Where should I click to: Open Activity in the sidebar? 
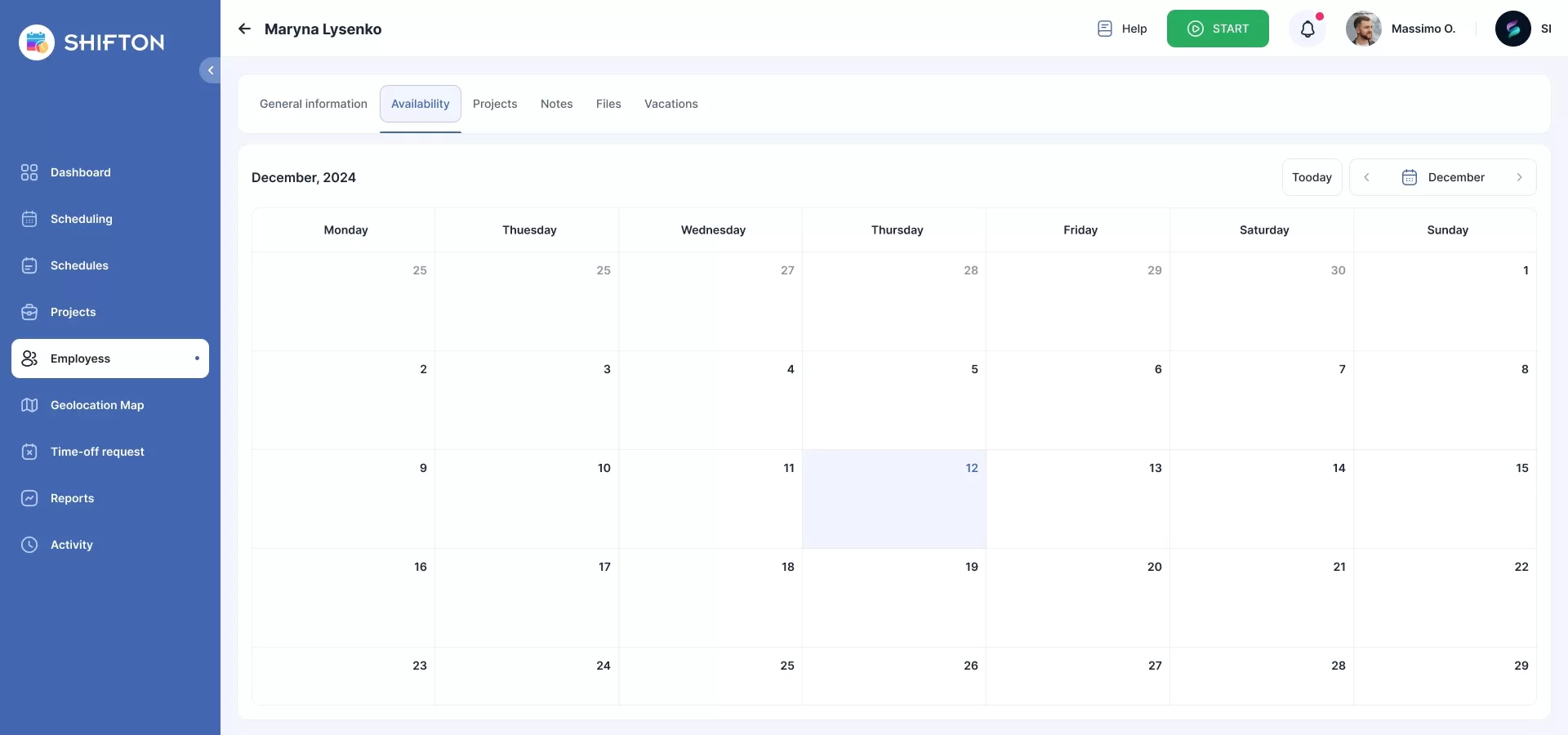71,545
